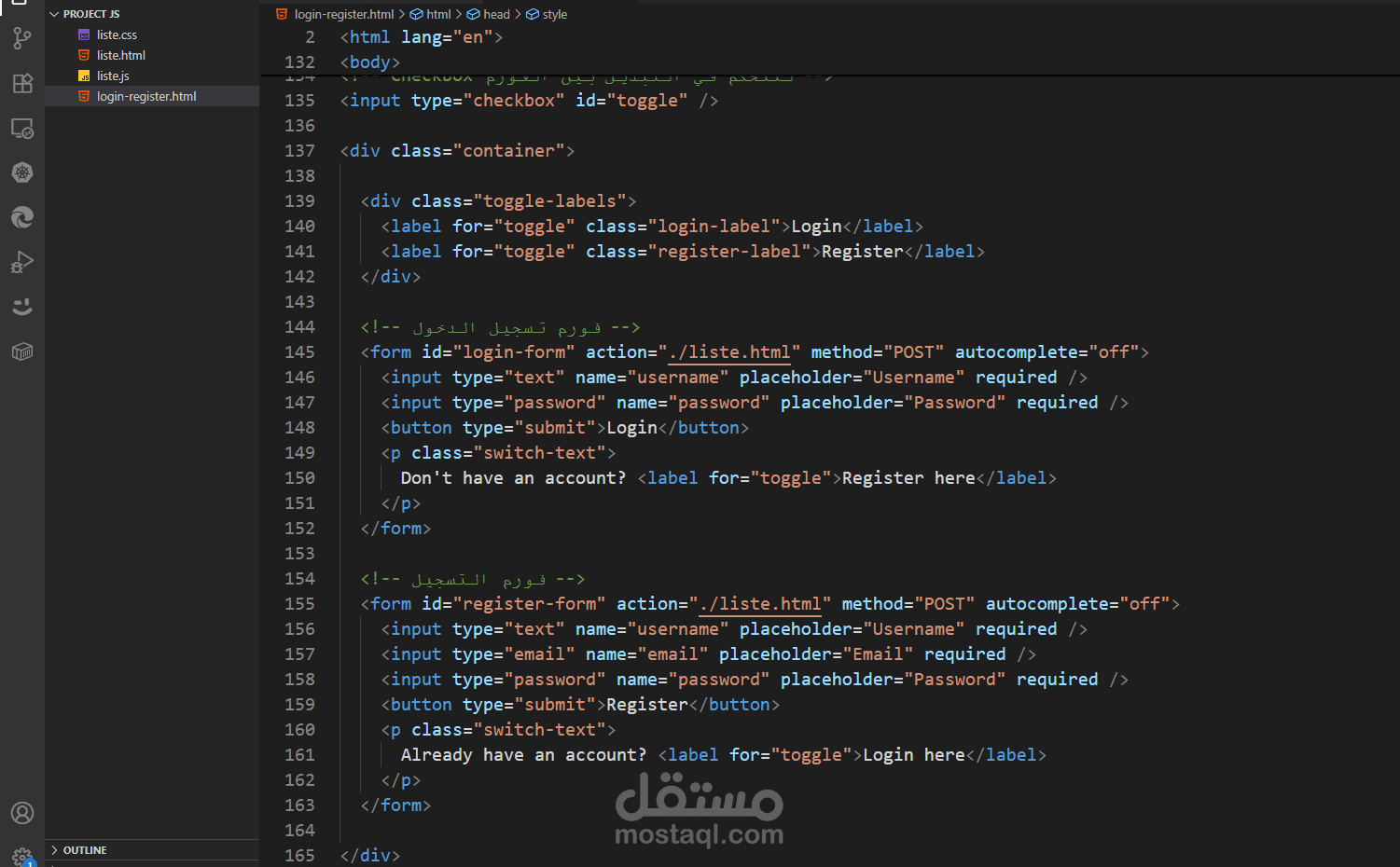
Task: Click the "toggle-labels" class value
Action: (550, 201)
